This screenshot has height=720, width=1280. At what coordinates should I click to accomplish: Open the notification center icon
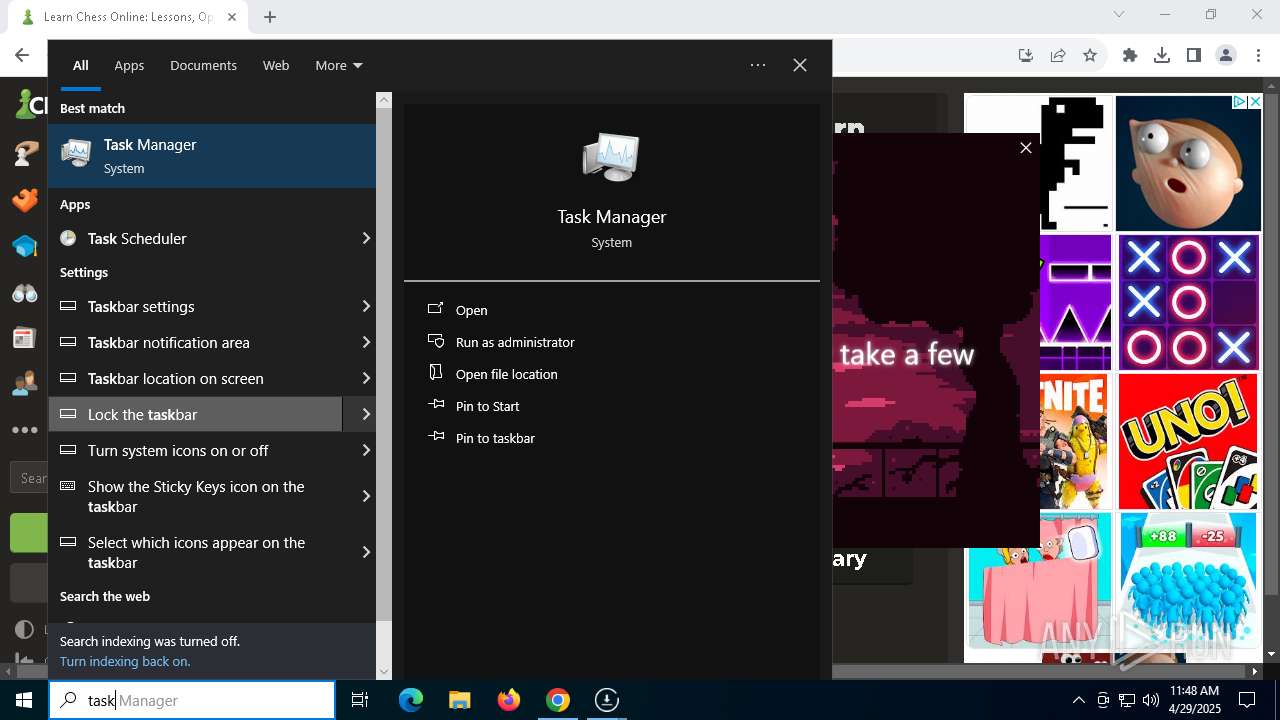pos(1247,700)
